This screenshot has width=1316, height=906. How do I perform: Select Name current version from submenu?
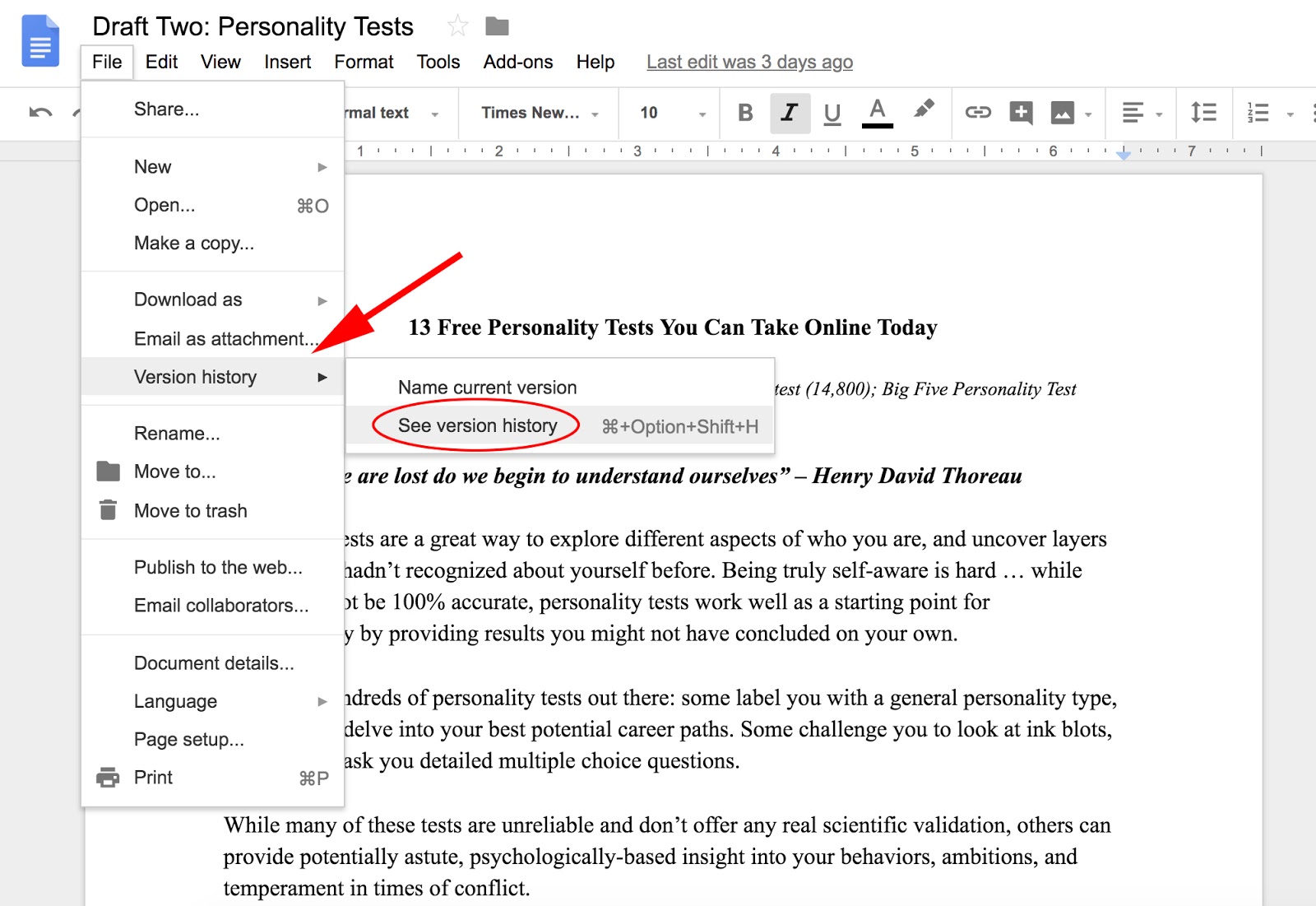pyautogui.click(x=487, y=387)
